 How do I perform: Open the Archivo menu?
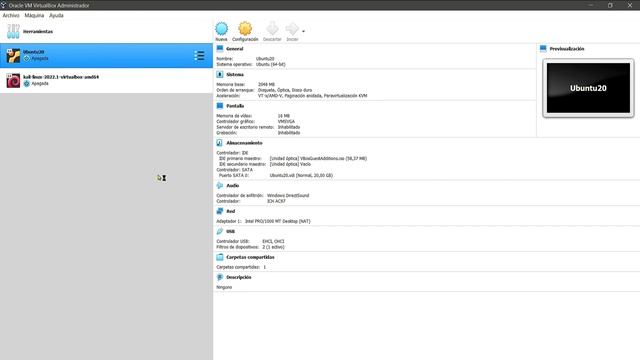pyautogui.click(x=11, y=15)
